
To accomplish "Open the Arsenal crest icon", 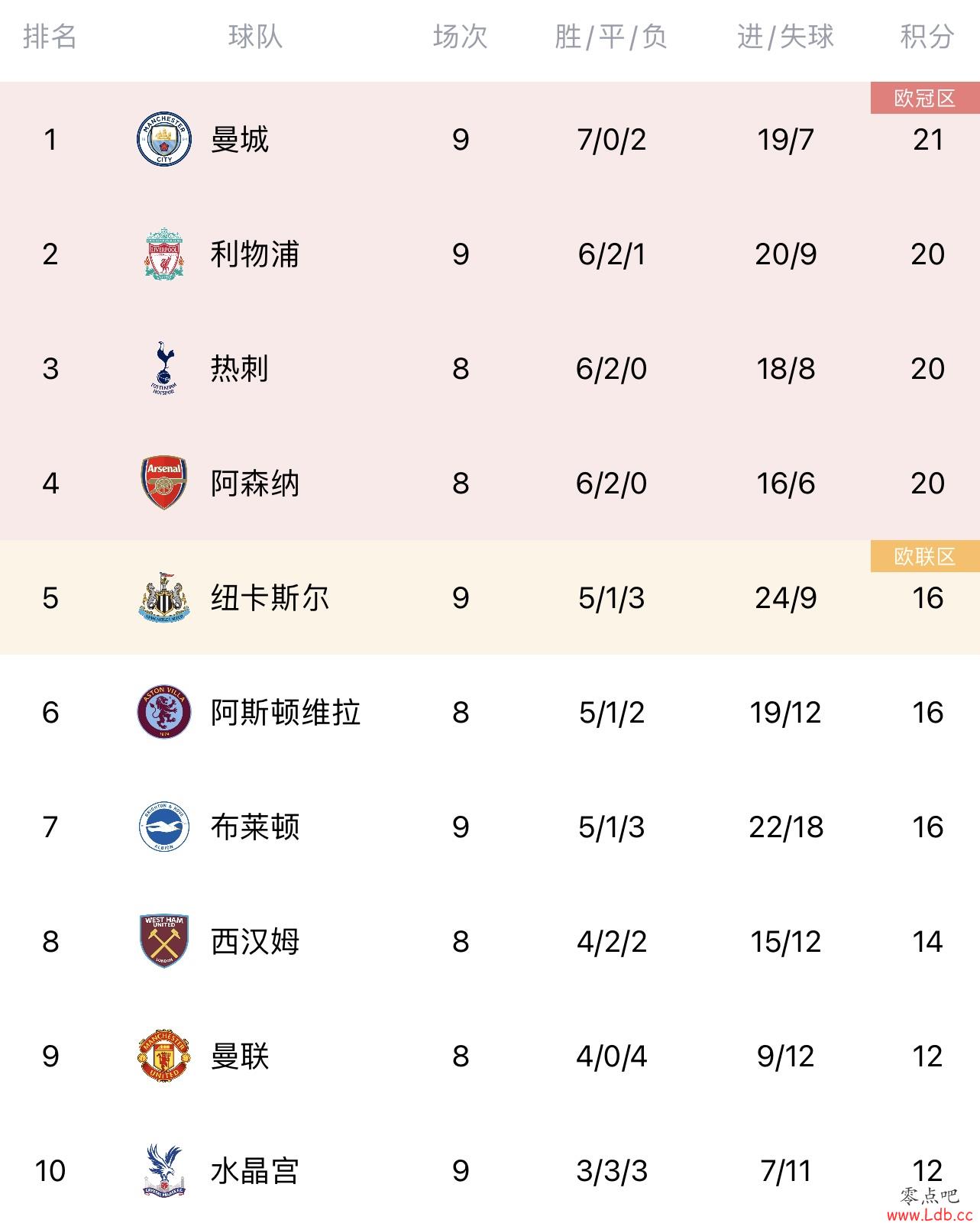I will coord(163,483).
